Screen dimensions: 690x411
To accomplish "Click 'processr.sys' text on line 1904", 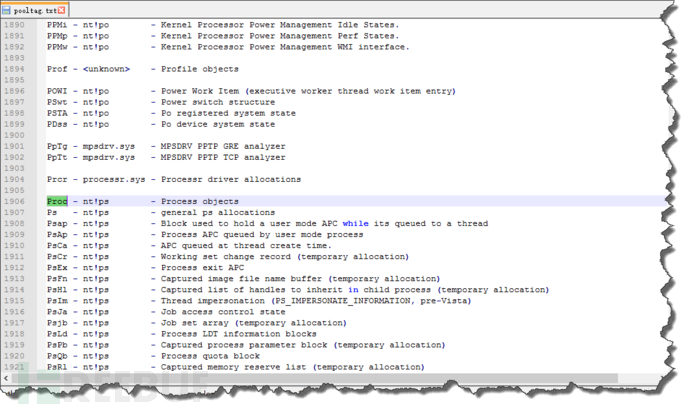I will tap(114, 179).
